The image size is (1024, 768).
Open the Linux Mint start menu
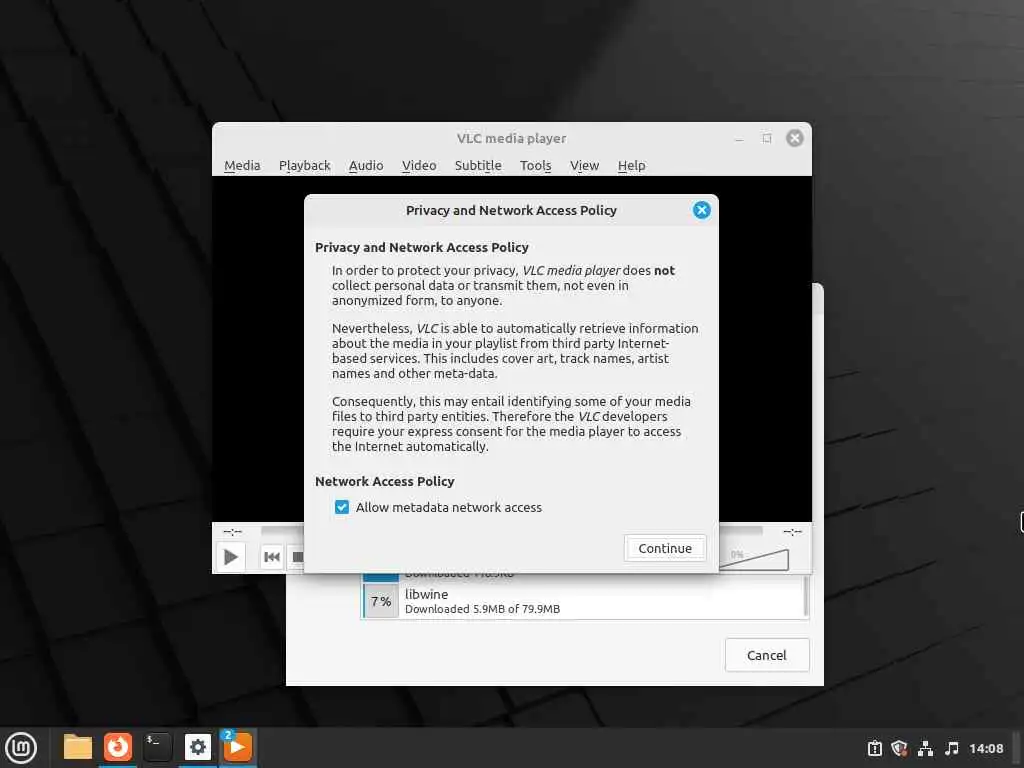pyautogui.click(x=21, y=748)
